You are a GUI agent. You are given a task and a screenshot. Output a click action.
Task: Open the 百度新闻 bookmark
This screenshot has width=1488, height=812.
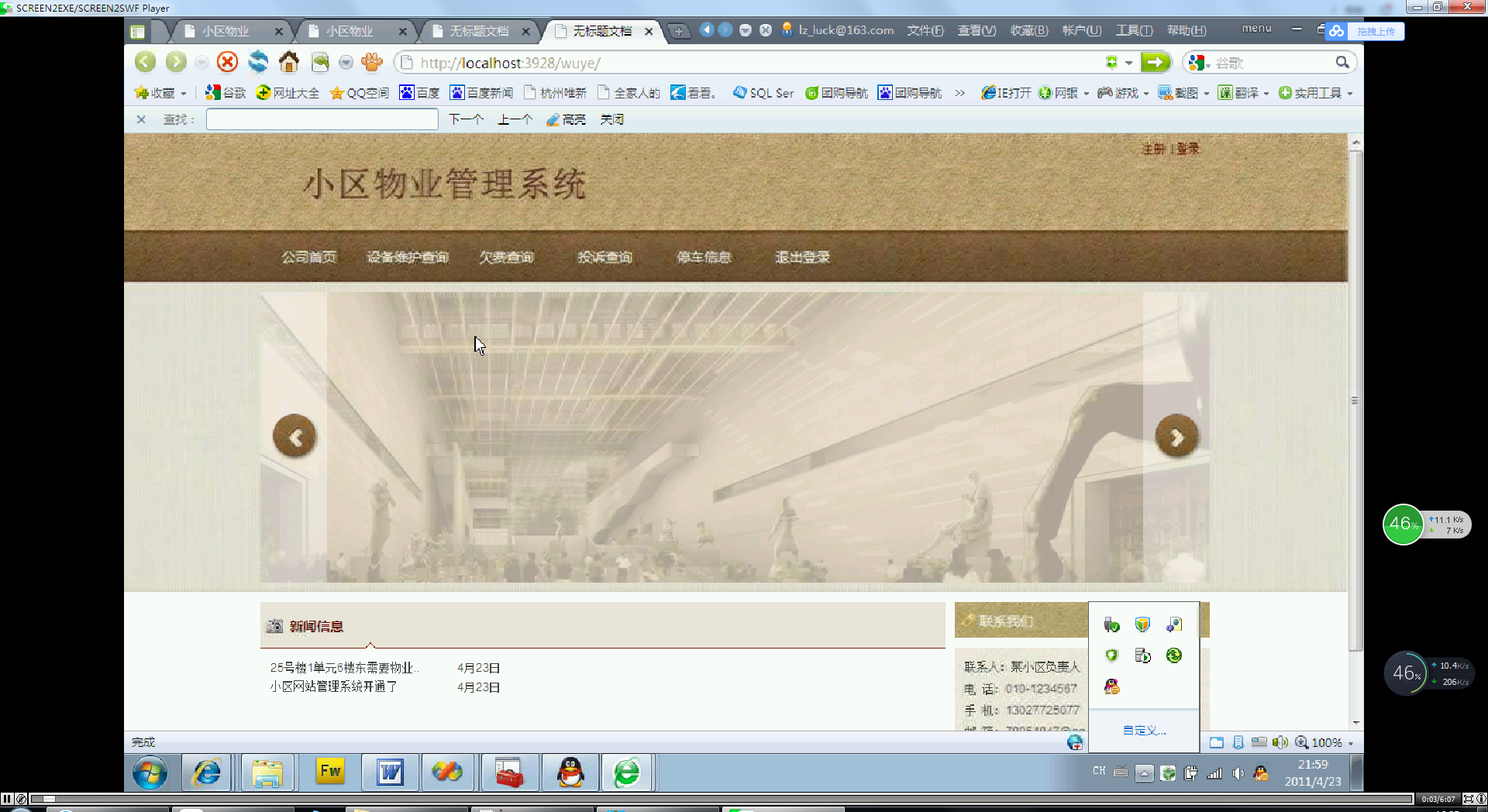(481, 93)
